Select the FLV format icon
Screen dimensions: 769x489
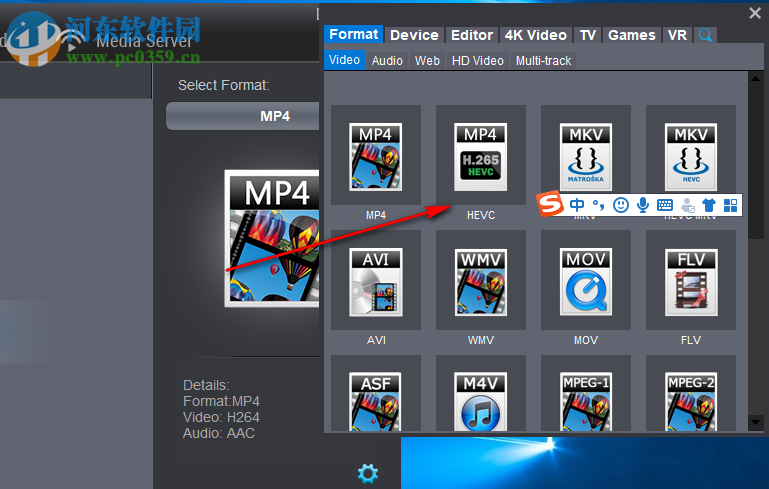(691, 282)
